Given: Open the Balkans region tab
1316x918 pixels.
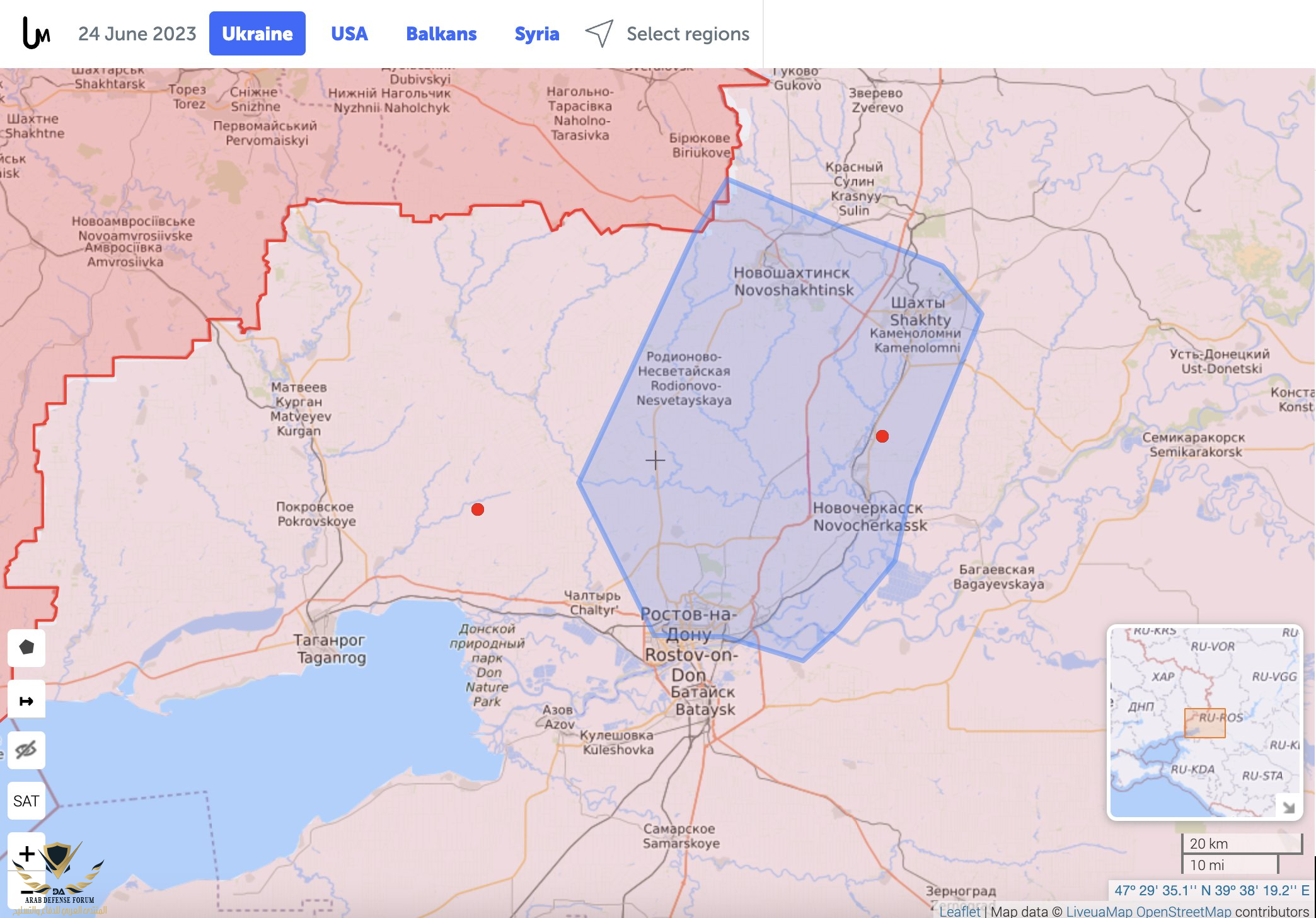Looking at the screenshot, I should point(441,33).
